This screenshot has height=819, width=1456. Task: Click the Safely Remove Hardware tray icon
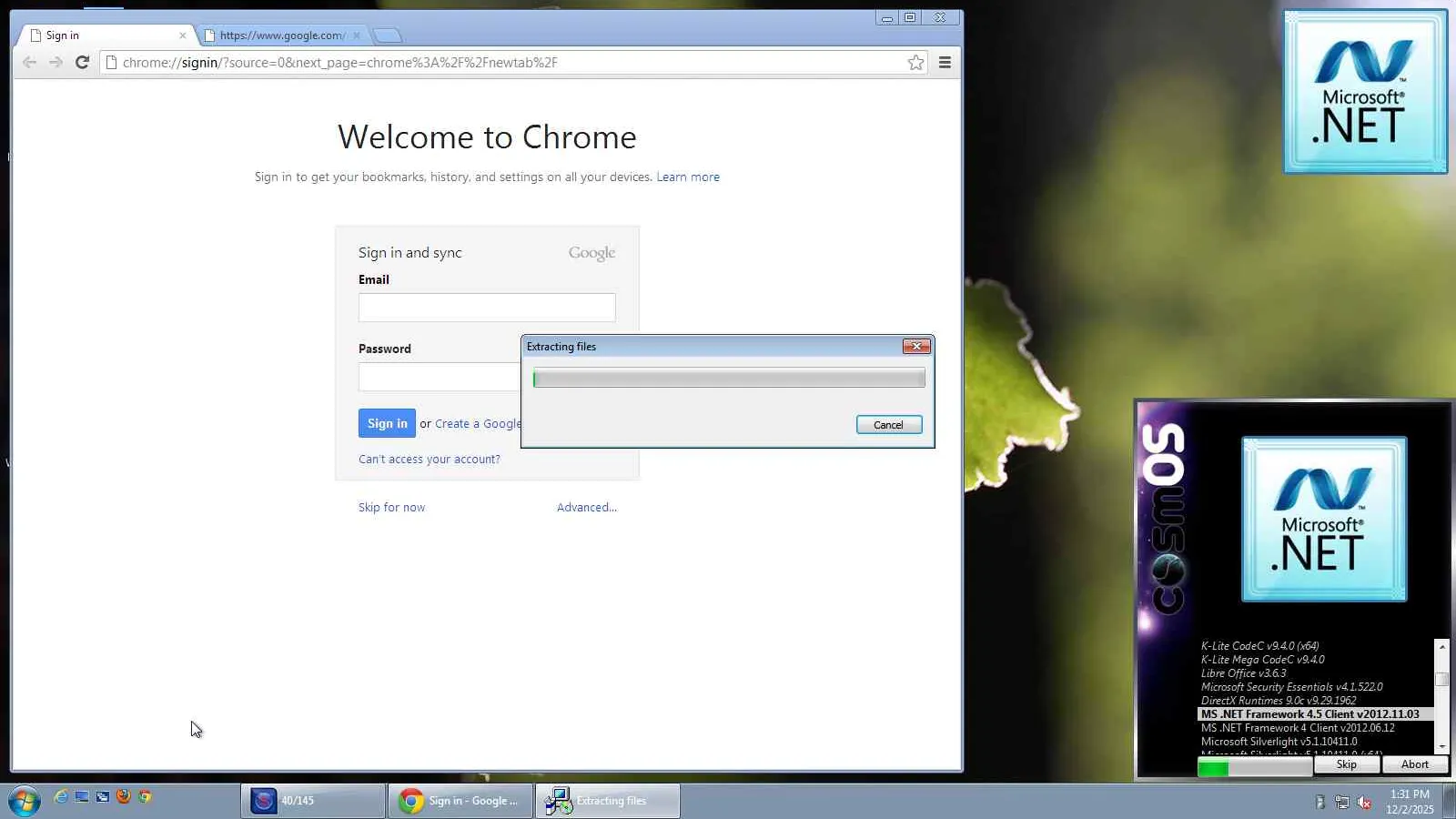tap(1319, 802)
